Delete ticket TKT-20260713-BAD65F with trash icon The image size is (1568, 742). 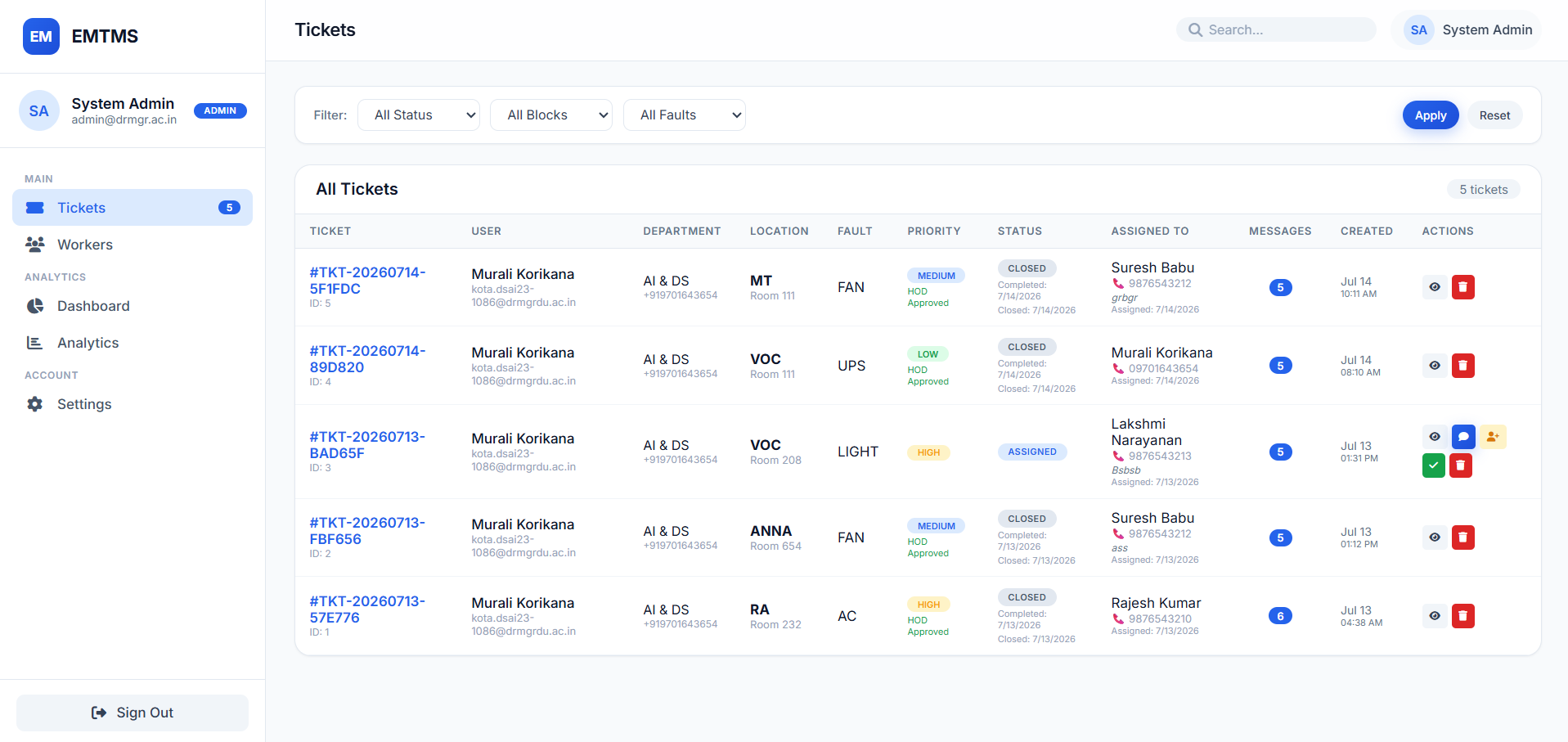click(x=1460, y=465)
